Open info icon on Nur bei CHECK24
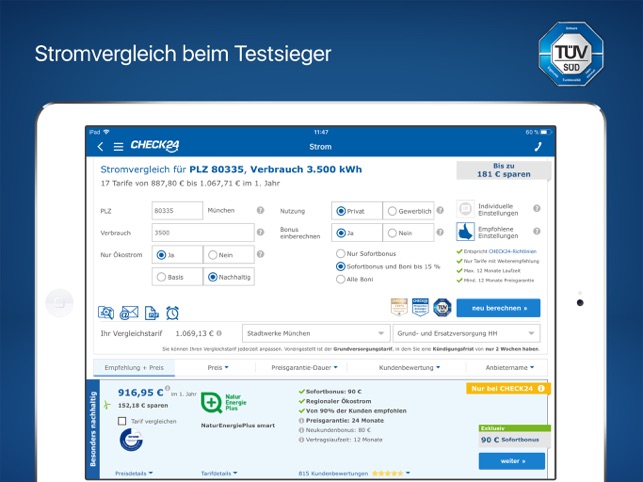The width and height of the screenshot is (643, 482). [x=541, y=388]
